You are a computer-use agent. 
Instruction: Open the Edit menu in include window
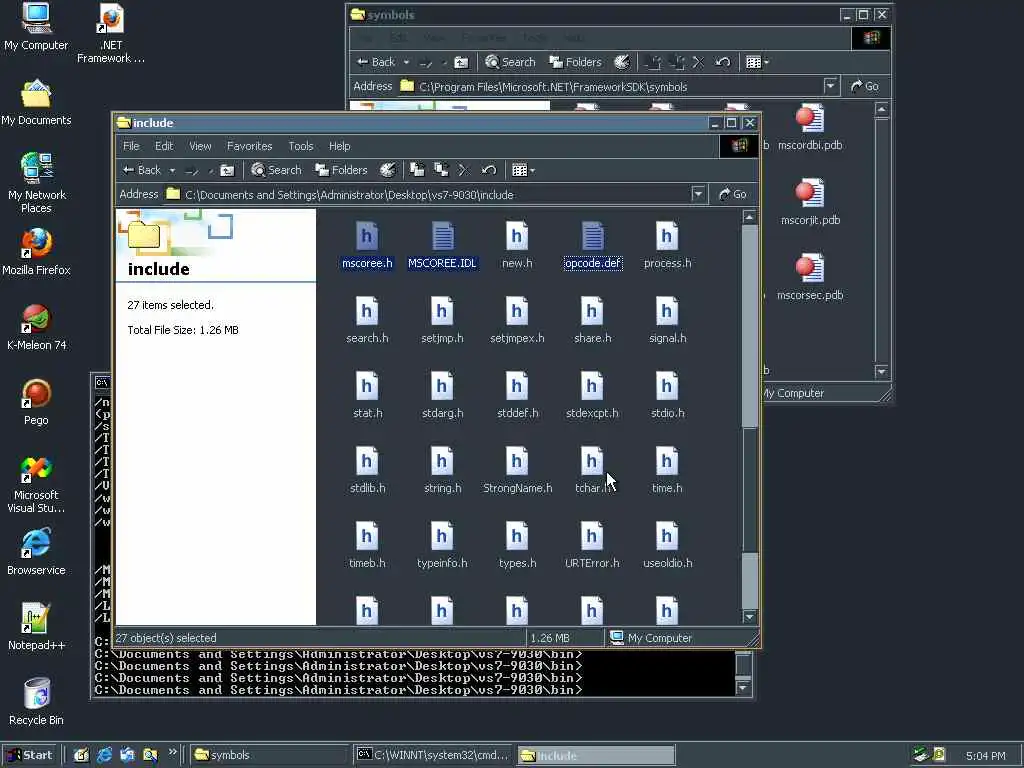pyautogui.click(x=164, y=146)
